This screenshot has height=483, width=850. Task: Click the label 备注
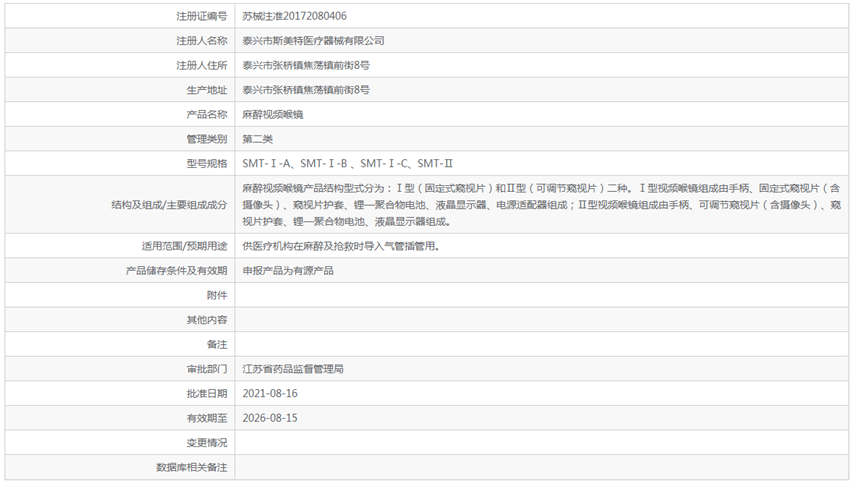[x=217, y=344]
